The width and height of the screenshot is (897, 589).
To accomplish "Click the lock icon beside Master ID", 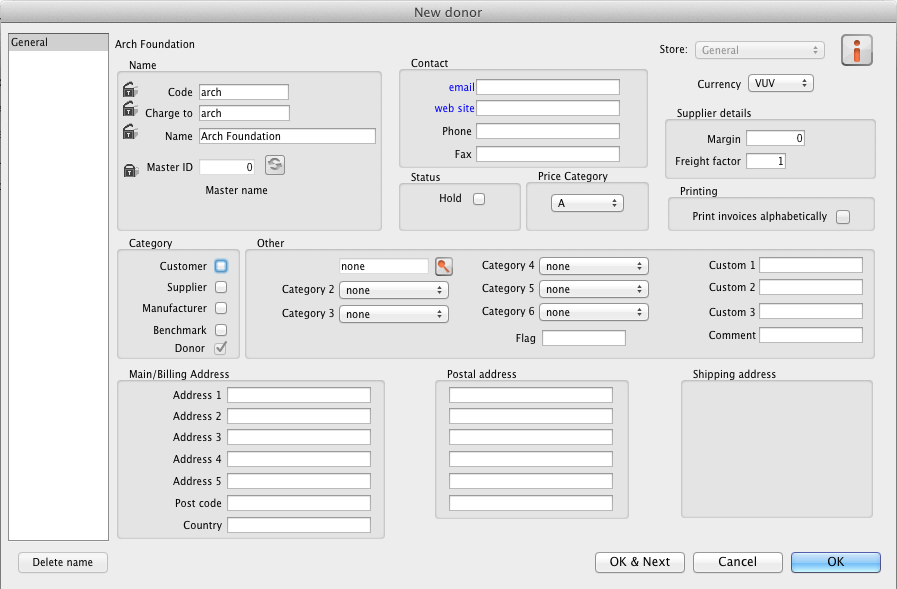I will pyautogui.click(x=130, y=170).
